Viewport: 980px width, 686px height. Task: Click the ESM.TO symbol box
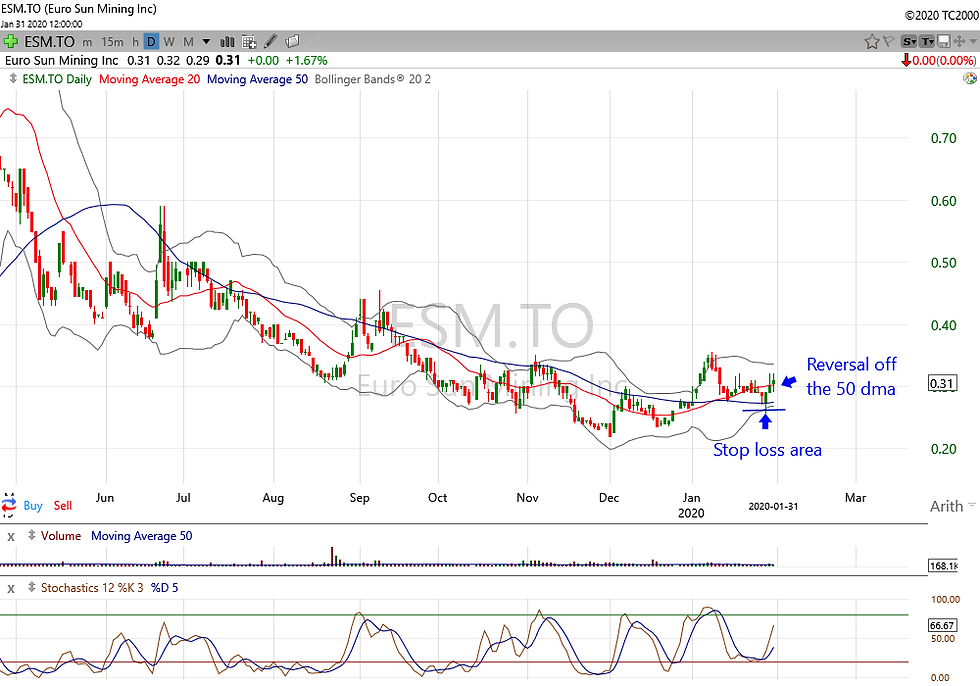49,42
